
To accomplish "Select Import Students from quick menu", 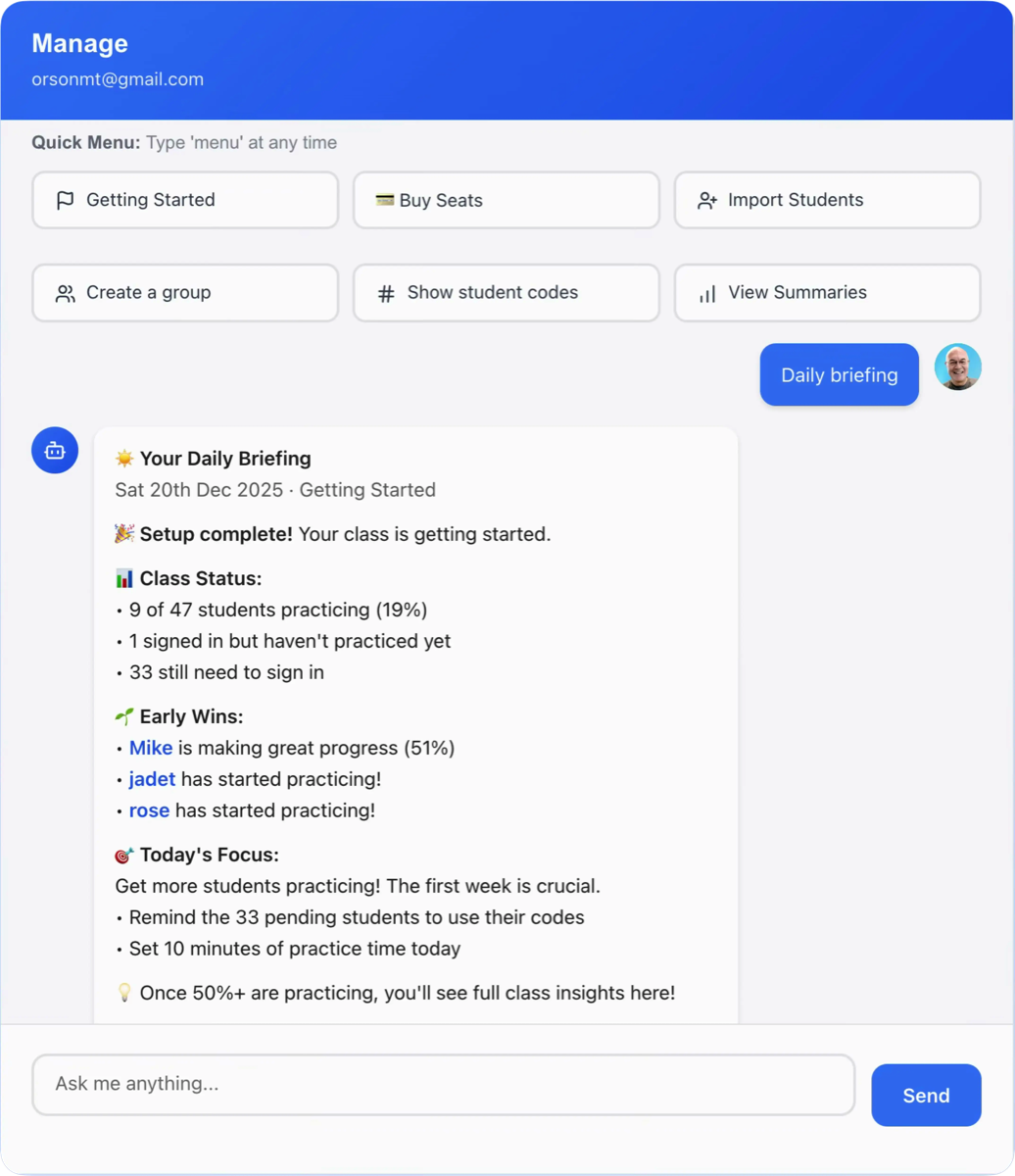I will click(x=827, y=200).
